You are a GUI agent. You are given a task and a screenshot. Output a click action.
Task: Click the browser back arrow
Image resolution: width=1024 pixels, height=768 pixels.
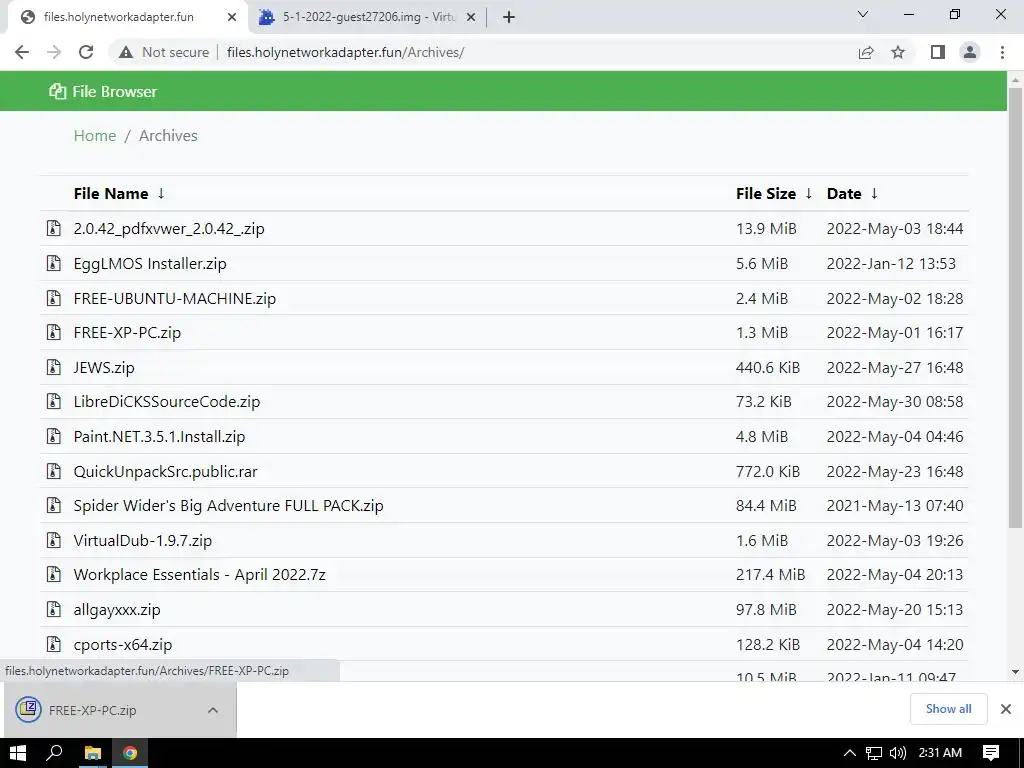(x=22, y=52)
